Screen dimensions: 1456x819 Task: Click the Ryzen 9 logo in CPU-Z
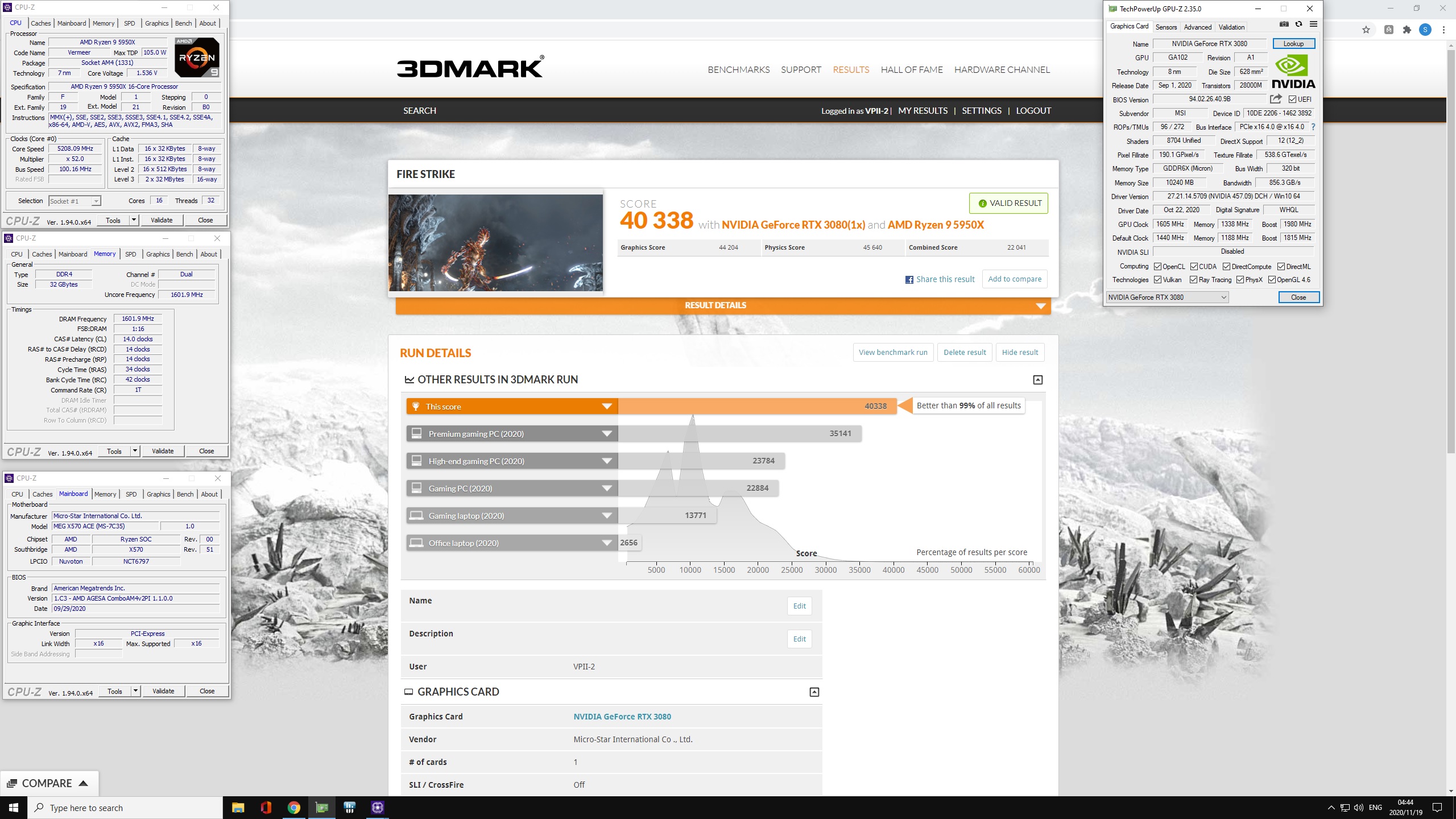tap(197, 57)
